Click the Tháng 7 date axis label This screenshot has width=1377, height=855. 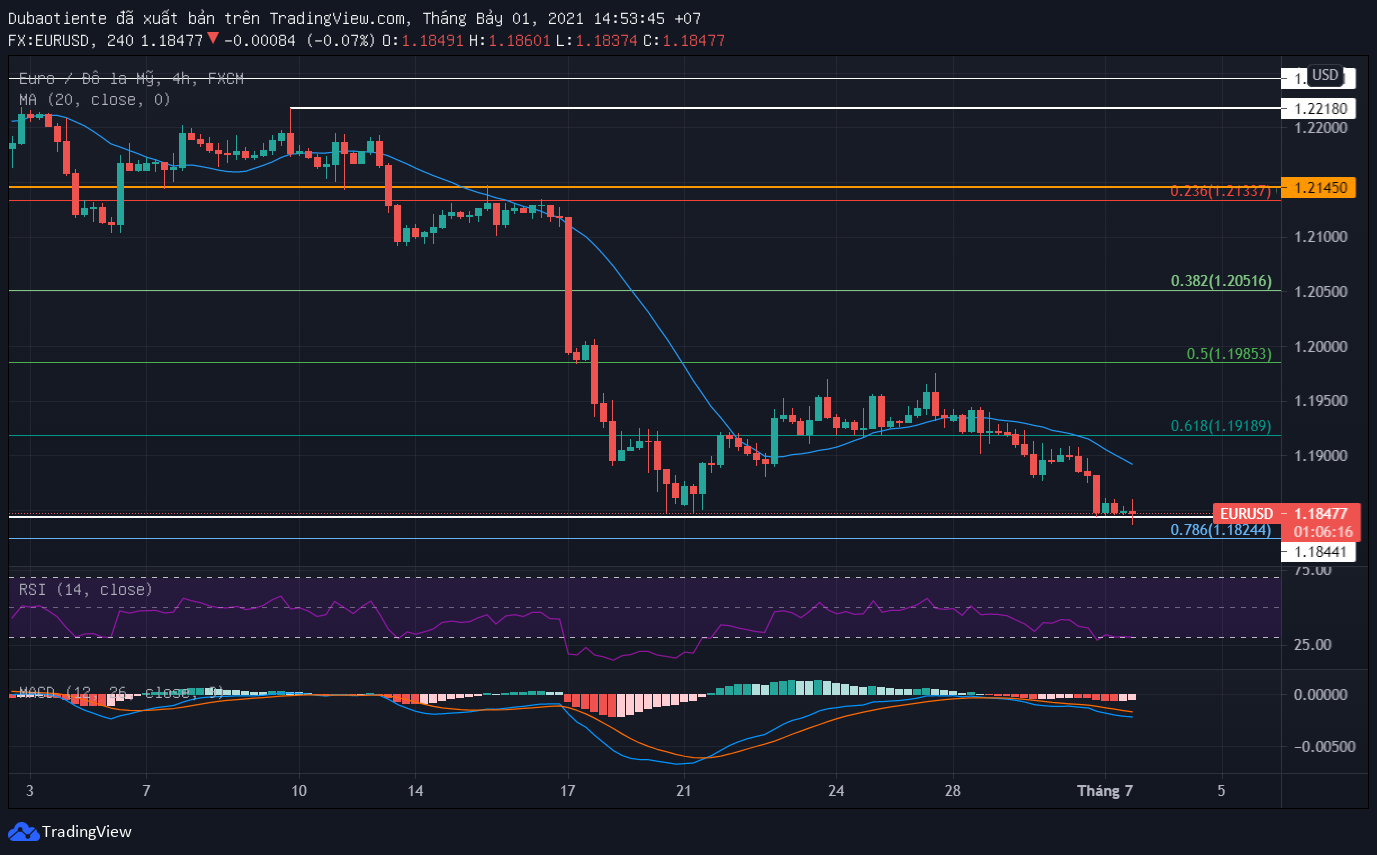click(x=1105, y=791)
